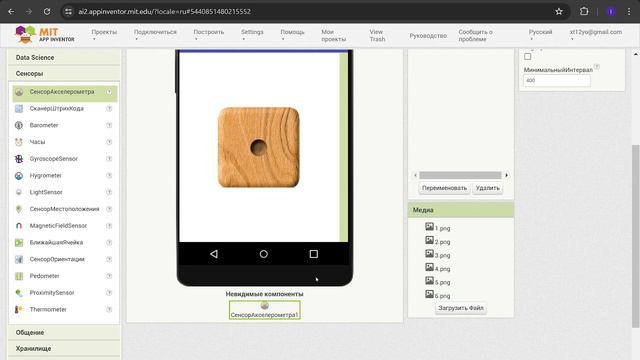Open help for Thermometer component
Viewport: 640px width, 360px height.
click(x=109, y=309)
